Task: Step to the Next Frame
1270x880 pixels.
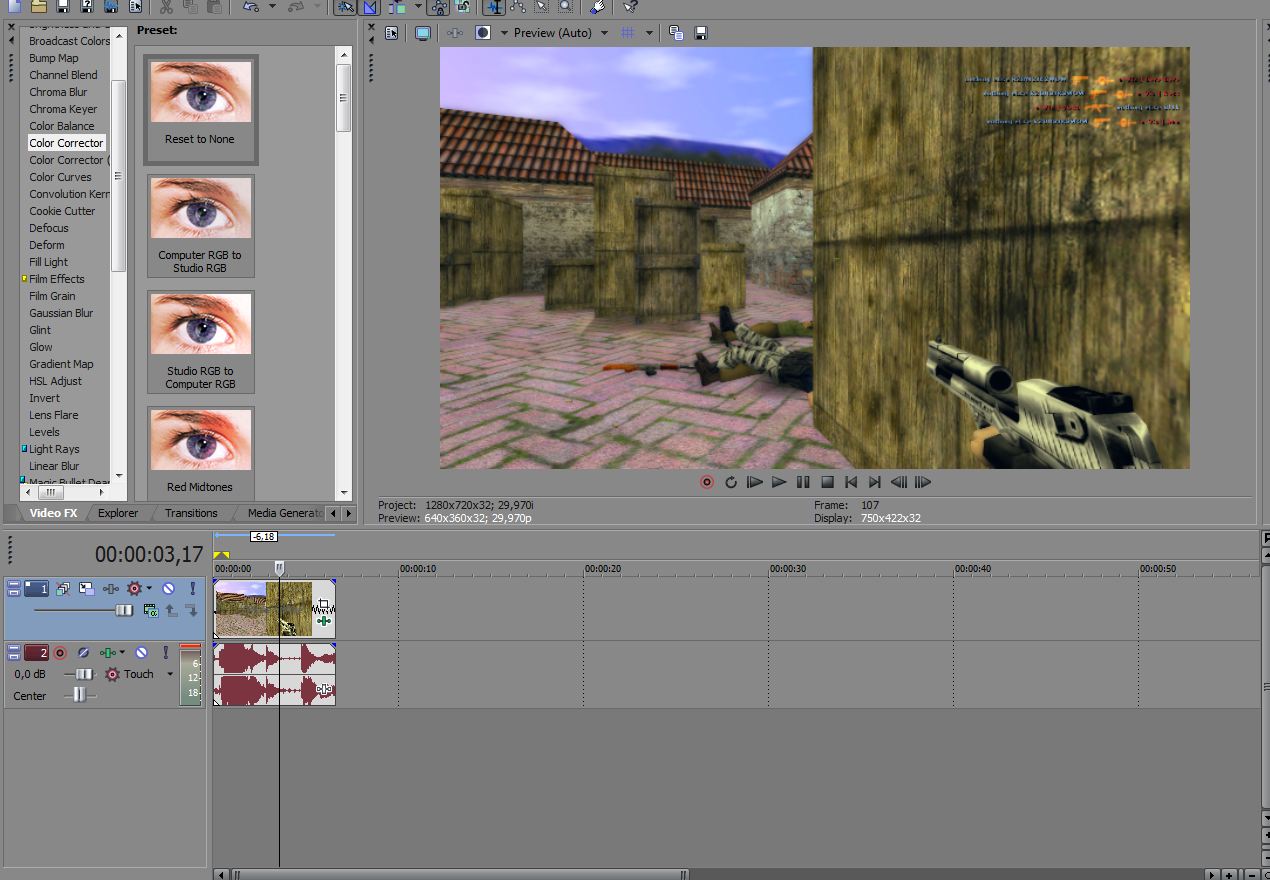Action: (x=923, y=482)
